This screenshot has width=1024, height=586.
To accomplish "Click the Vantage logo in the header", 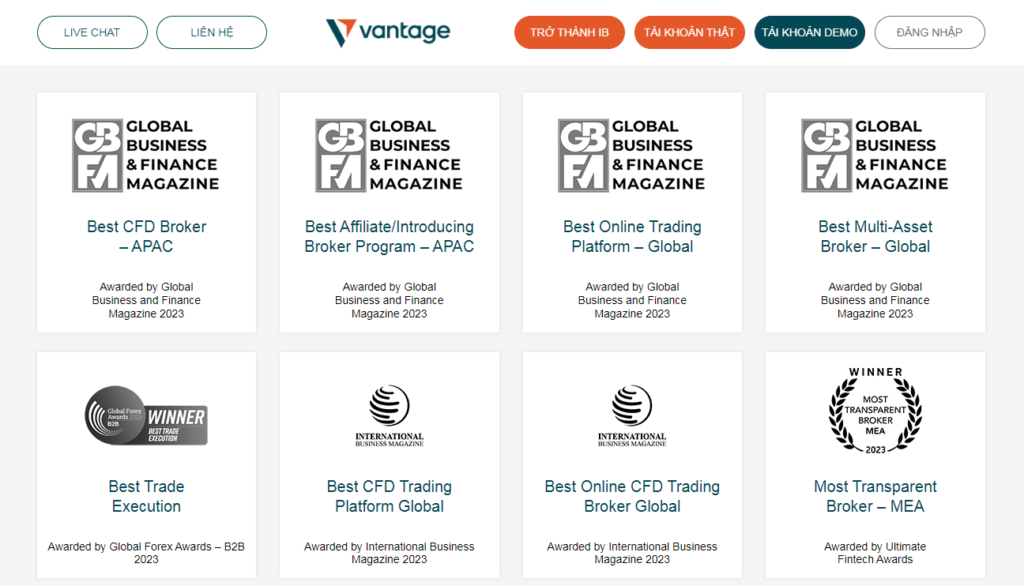I will point(388,32).
